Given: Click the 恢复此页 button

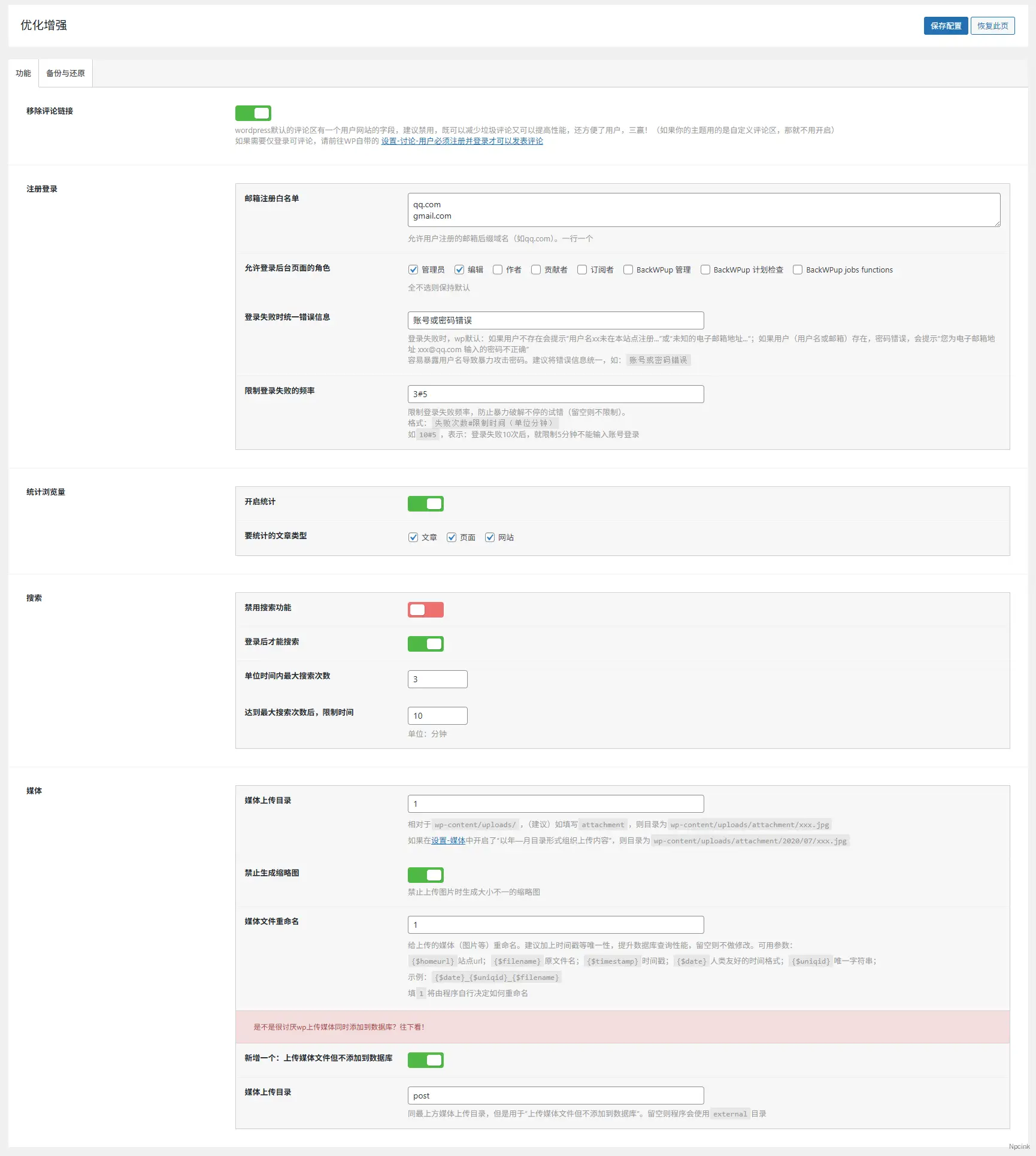Looking at the screenshot, I should [992, 26].
